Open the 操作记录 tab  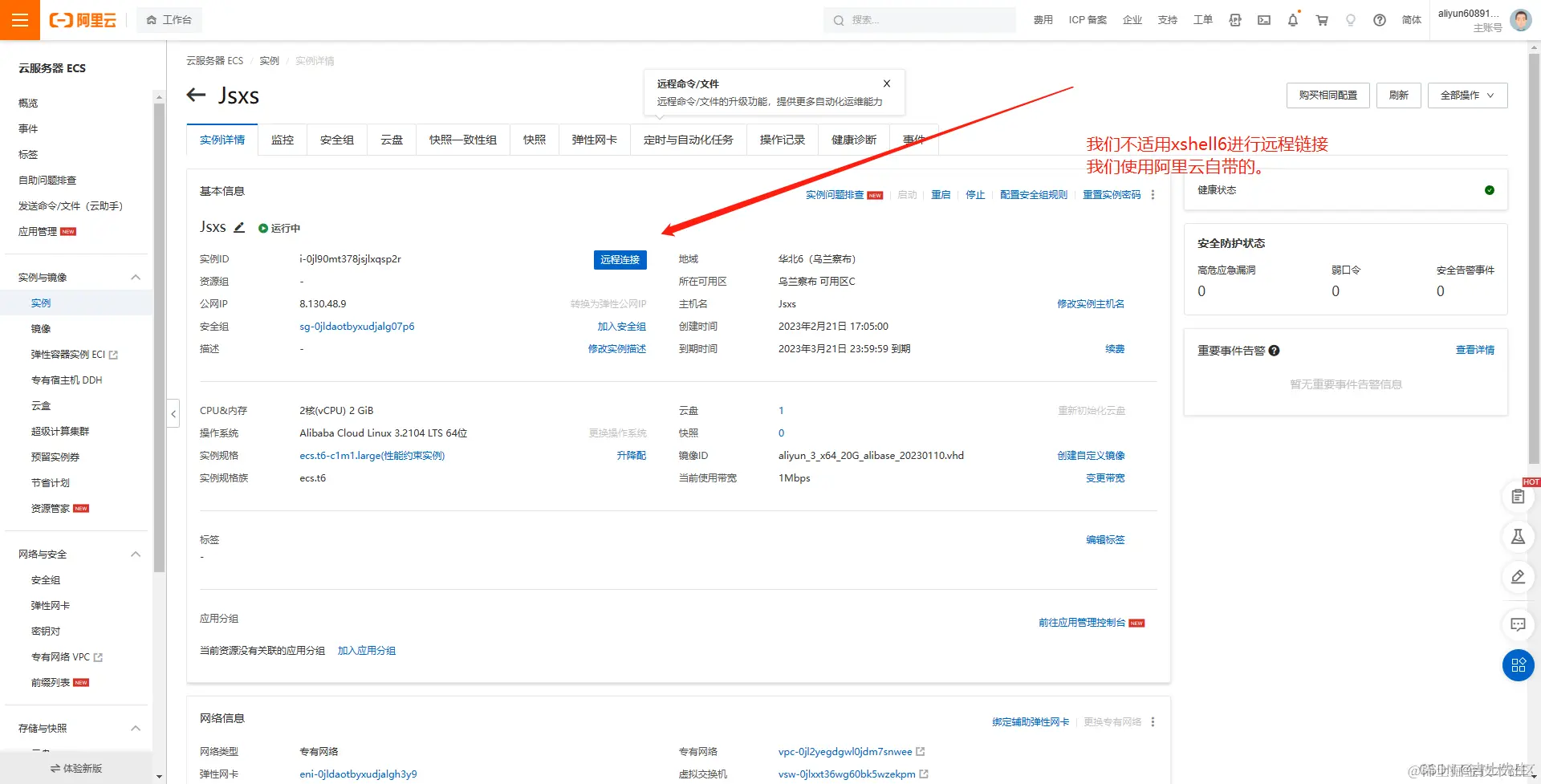[783, 140]
